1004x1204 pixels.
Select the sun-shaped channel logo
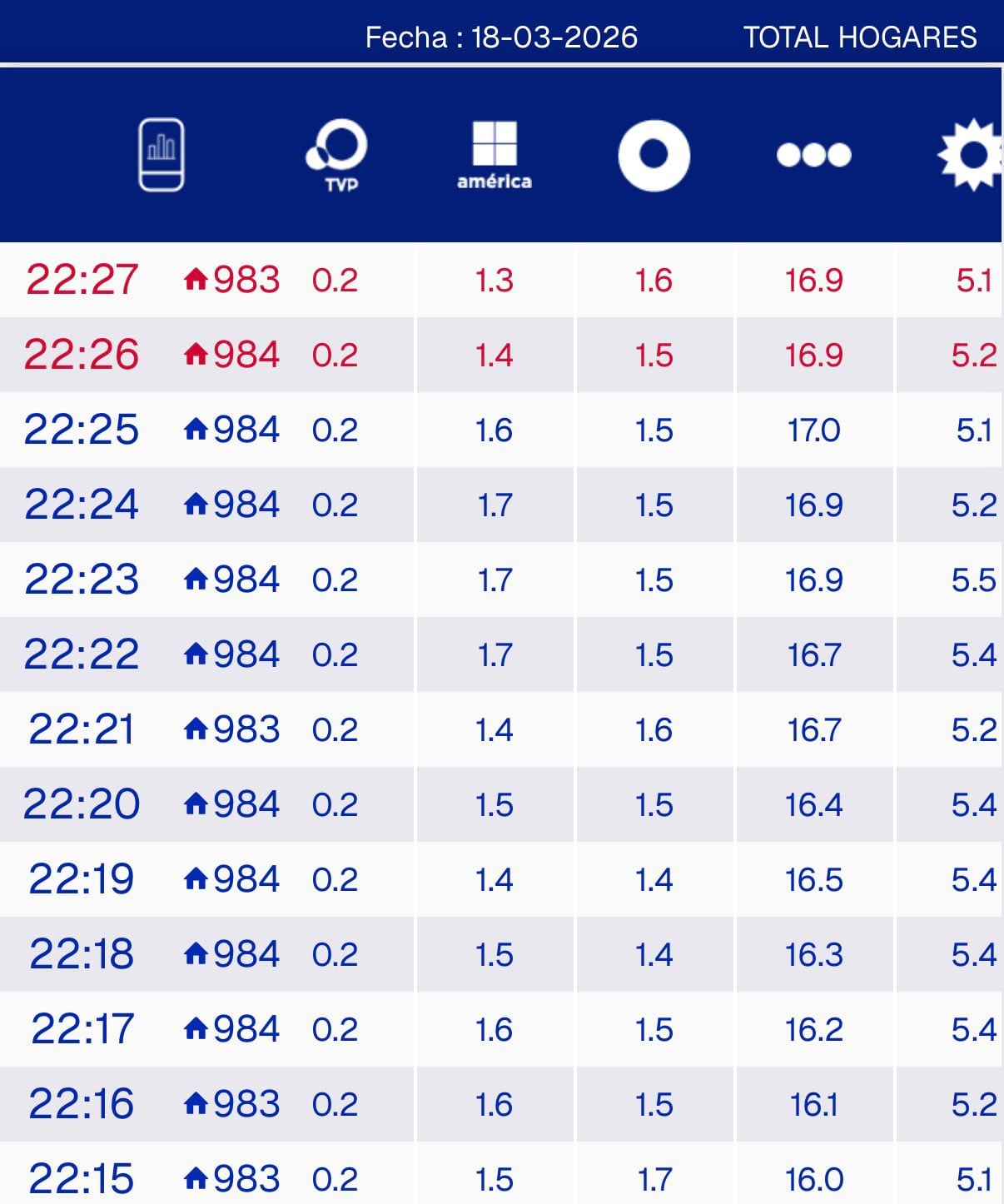point(971,155)
